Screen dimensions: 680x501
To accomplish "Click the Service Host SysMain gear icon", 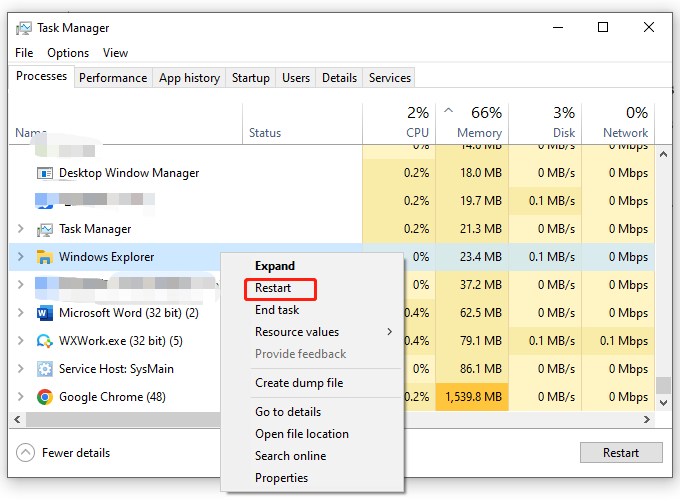I will pyautogui.click(x=45, y=369).
